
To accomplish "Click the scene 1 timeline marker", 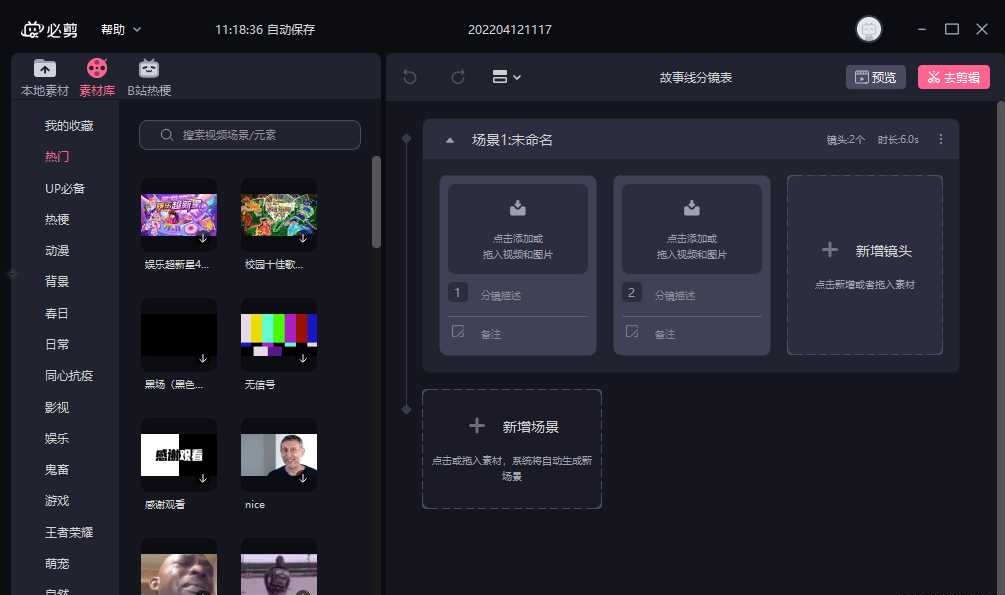I will coord(406,138).
